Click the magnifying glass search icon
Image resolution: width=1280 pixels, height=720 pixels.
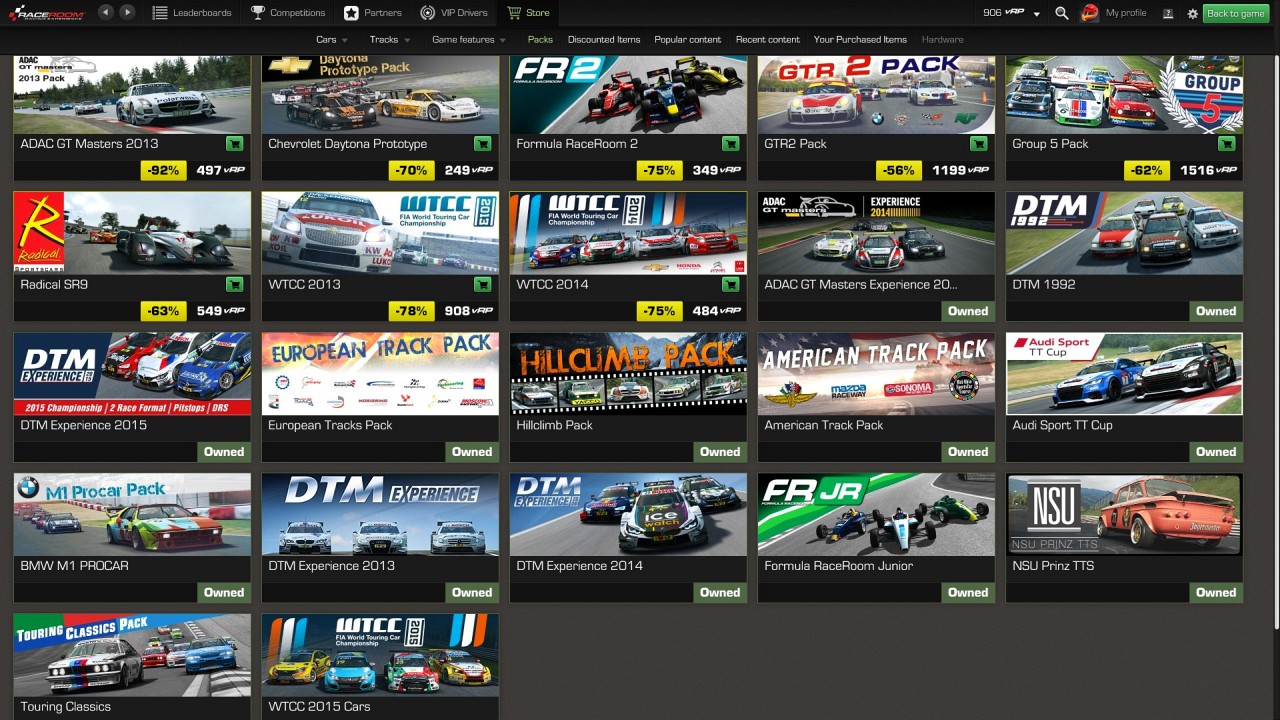pos(1062,13)
